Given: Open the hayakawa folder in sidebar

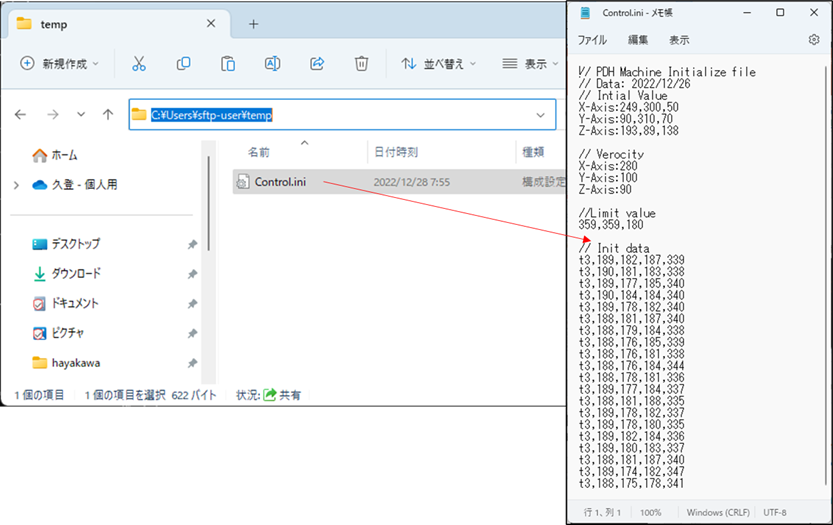Looking at the screenshot, I should 75,362.
